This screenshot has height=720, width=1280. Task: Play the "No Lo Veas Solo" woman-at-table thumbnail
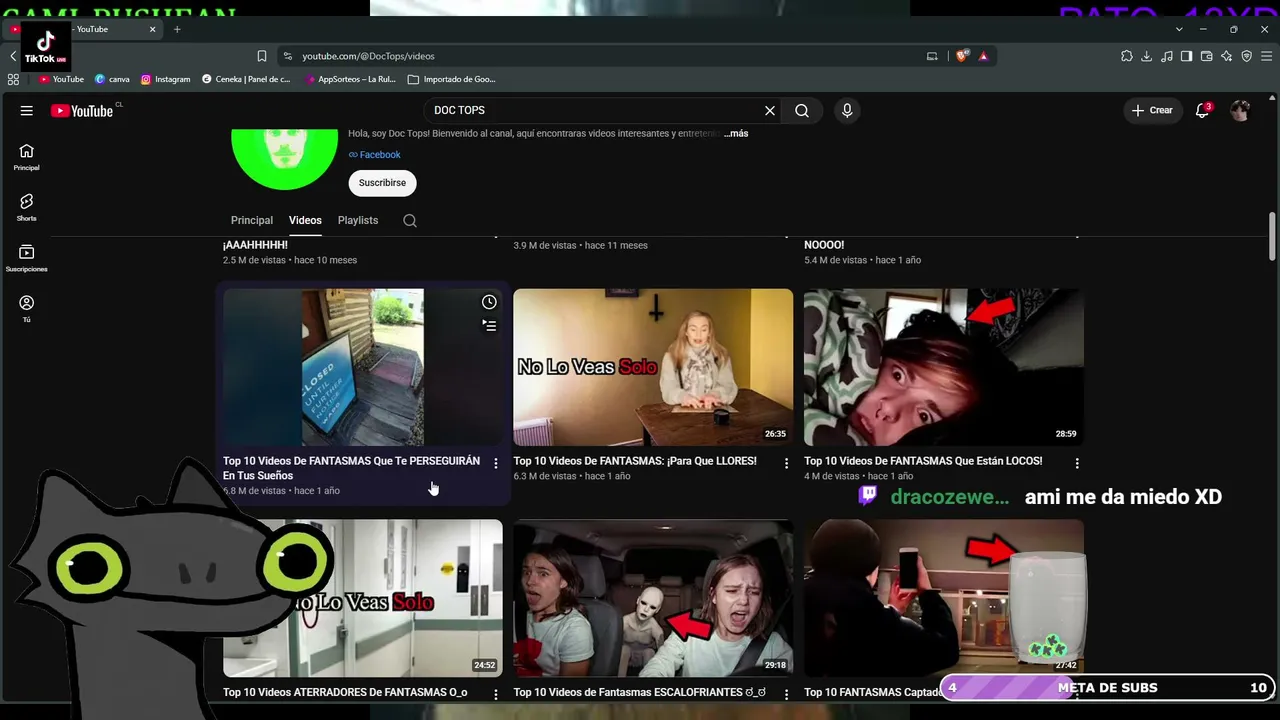pos(653,367)
